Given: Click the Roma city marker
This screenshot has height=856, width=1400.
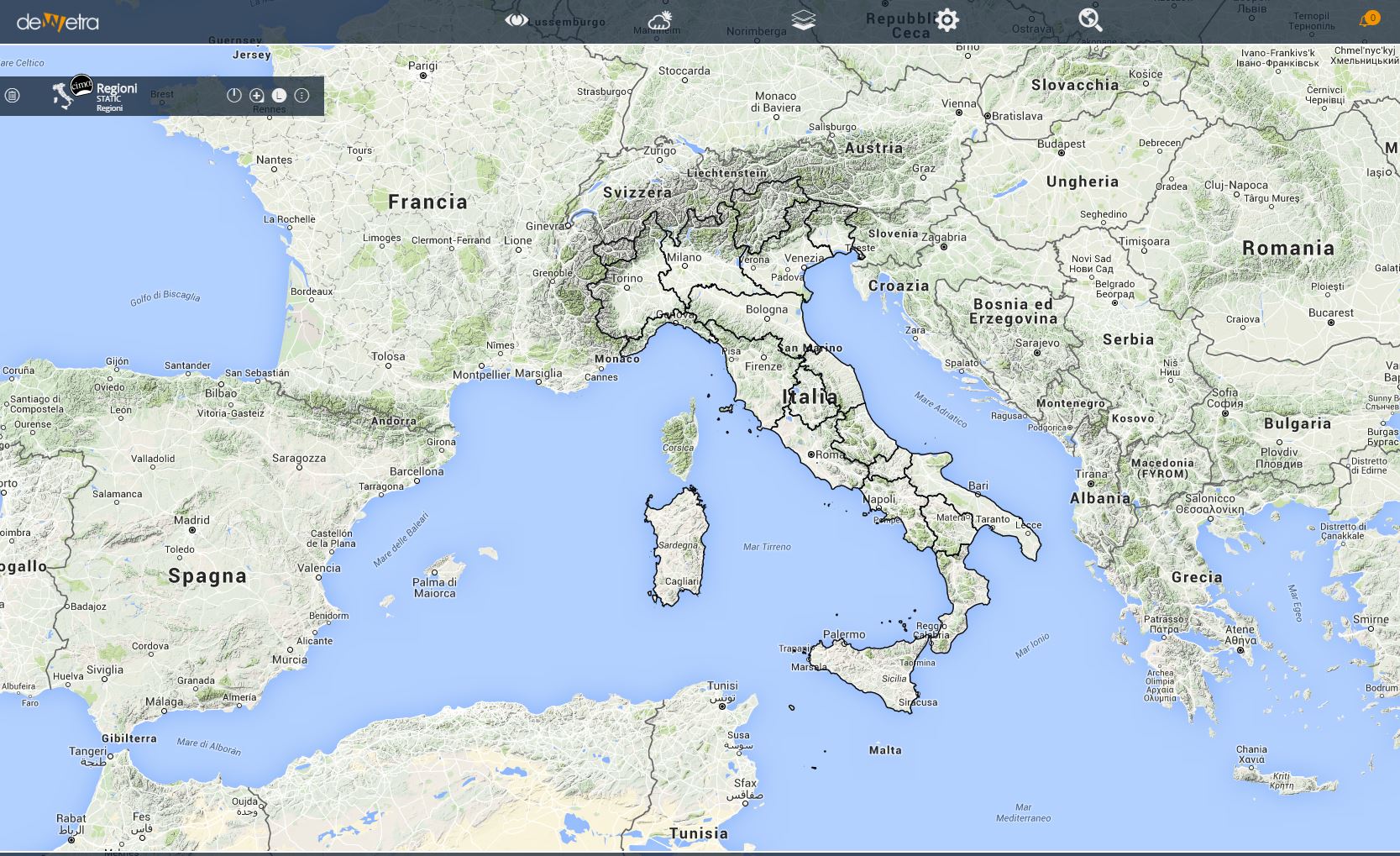Looking at the screenshot, I should (811, 454).
